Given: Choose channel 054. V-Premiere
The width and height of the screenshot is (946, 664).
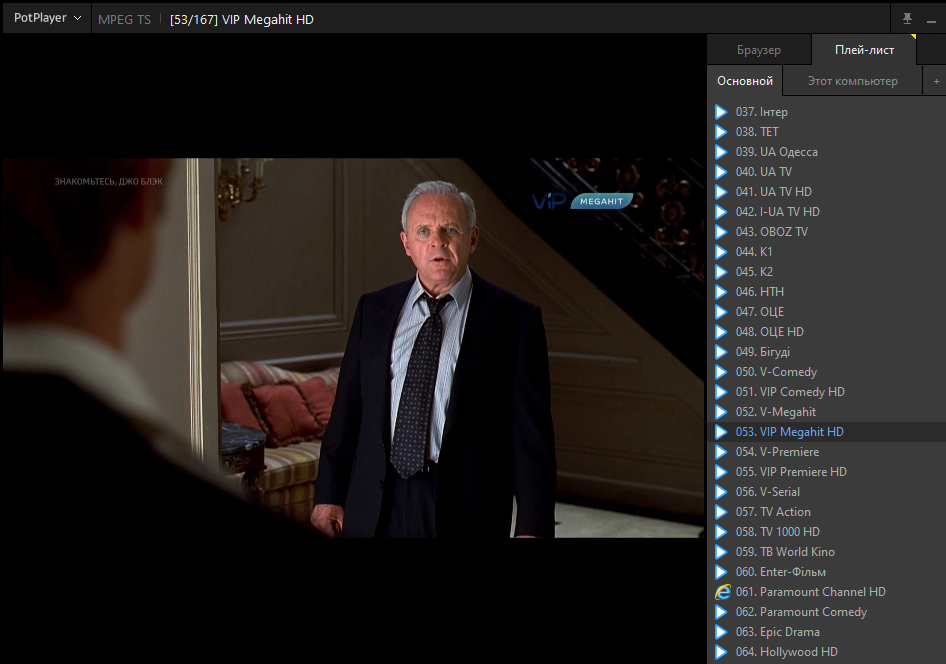Looking at the screenshot, I should 827,452.
